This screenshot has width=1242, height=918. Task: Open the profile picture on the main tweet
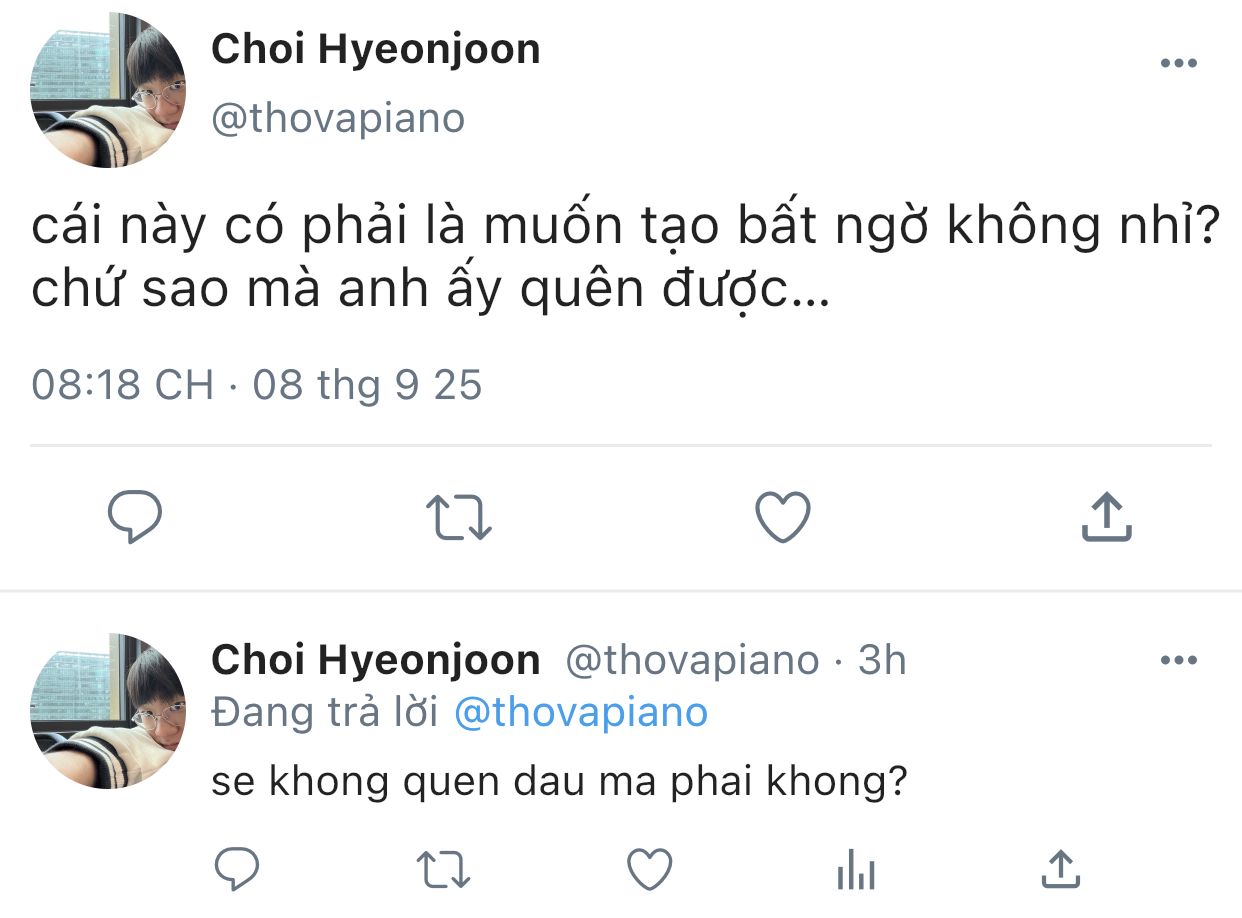(108, 90)
